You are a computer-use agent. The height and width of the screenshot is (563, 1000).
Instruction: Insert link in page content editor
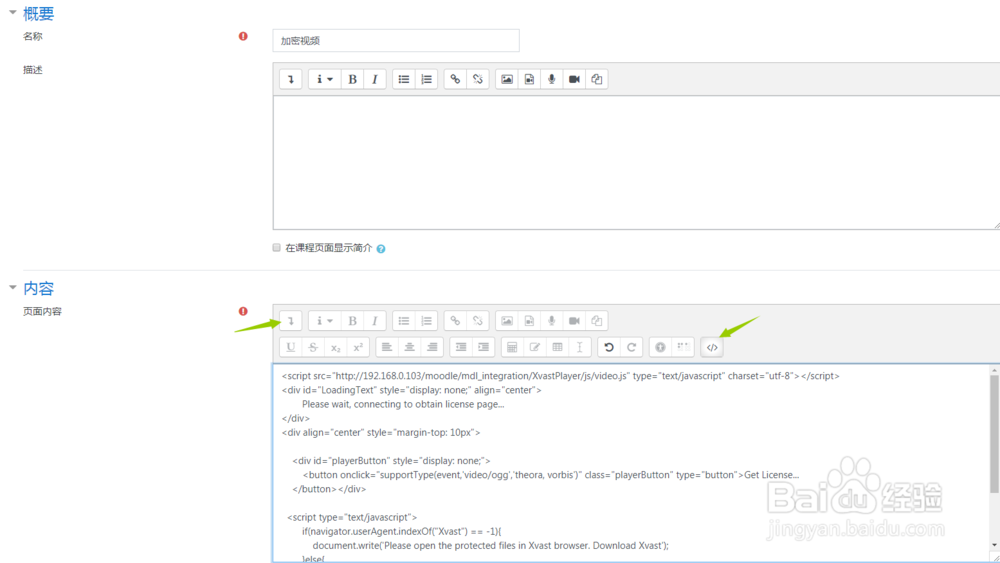tap(455, 321)
